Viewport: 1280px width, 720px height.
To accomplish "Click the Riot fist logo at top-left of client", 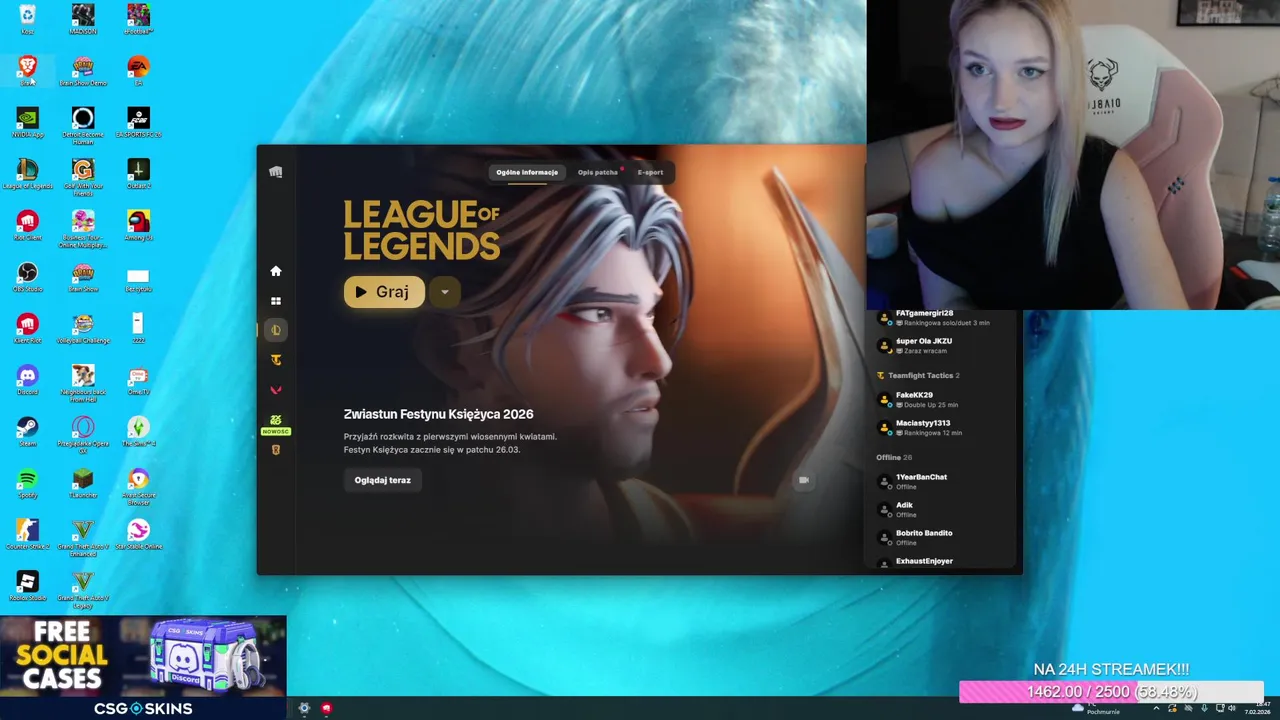I will [x=276, y=172].
